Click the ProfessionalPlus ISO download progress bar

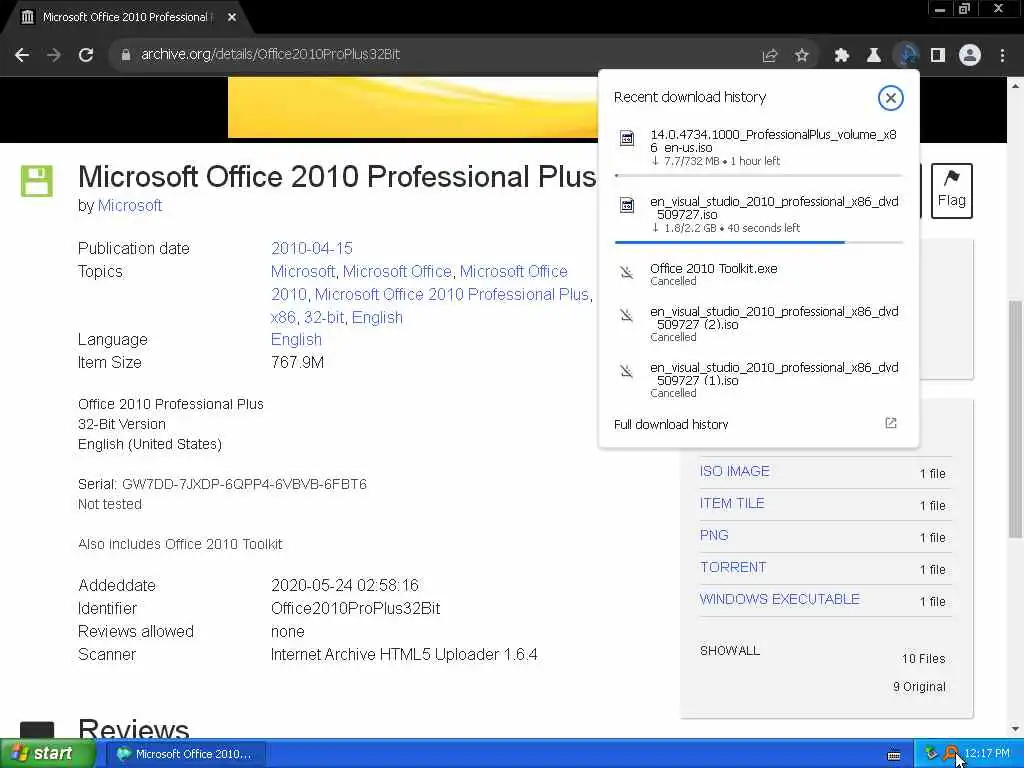[x=758, y=176]
